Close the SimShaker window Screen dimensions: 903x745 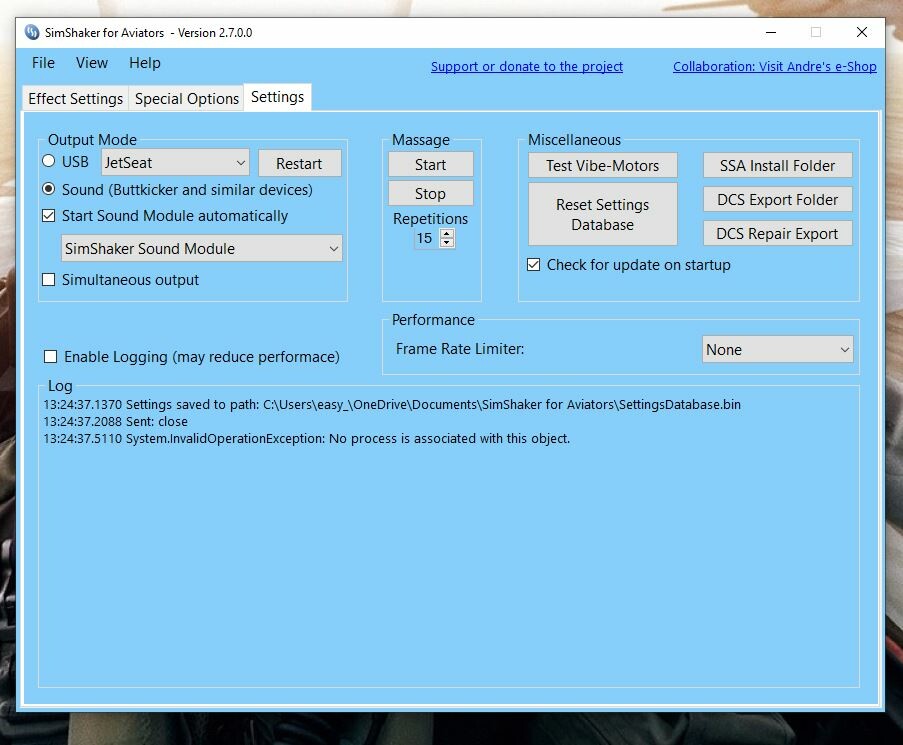point(862,32)
